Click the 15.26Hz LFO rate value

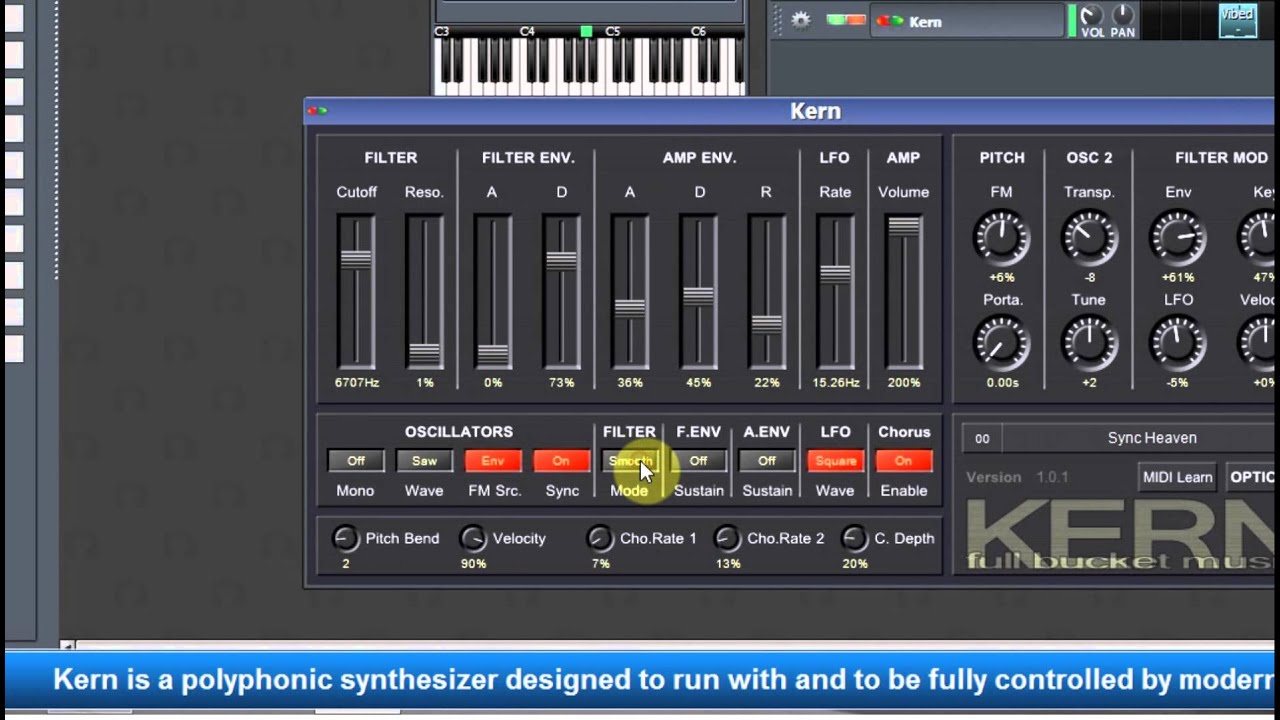click(836, 383)
